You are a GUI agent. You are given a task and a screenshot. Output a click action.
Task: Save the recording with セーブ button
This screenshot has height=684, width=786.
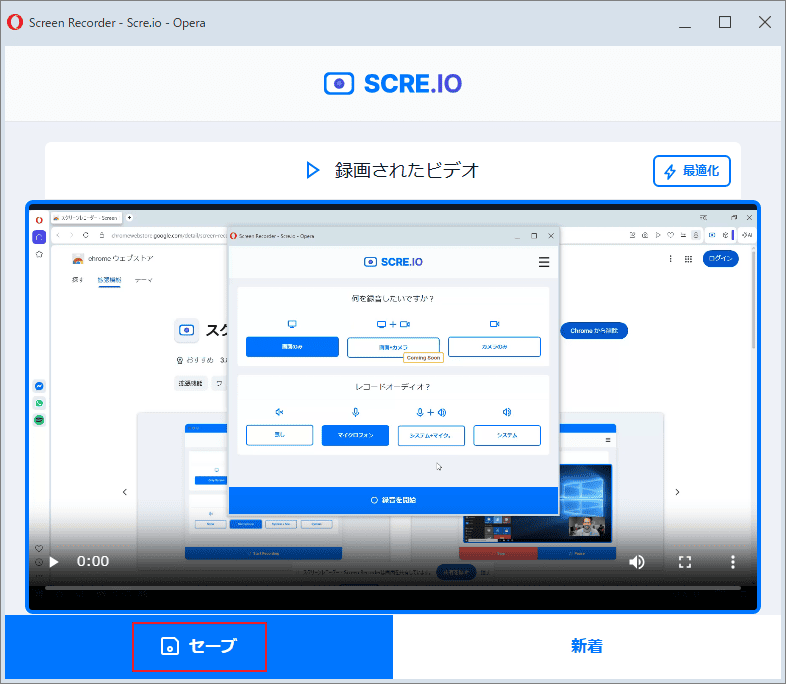click(x=199, y=646)
